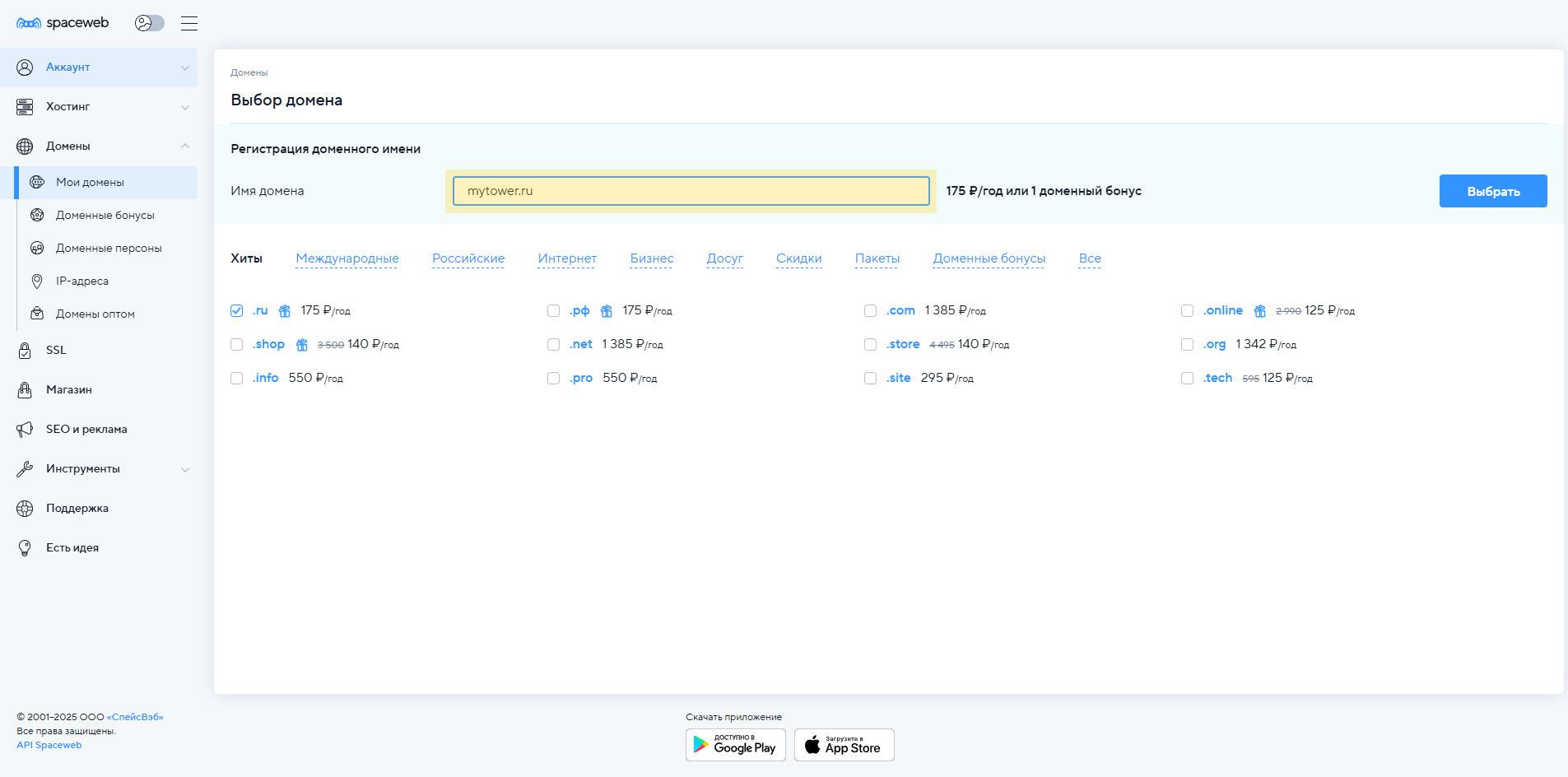Open the API Spaceweb link
1568x777 pixels.
pos(49,745)
